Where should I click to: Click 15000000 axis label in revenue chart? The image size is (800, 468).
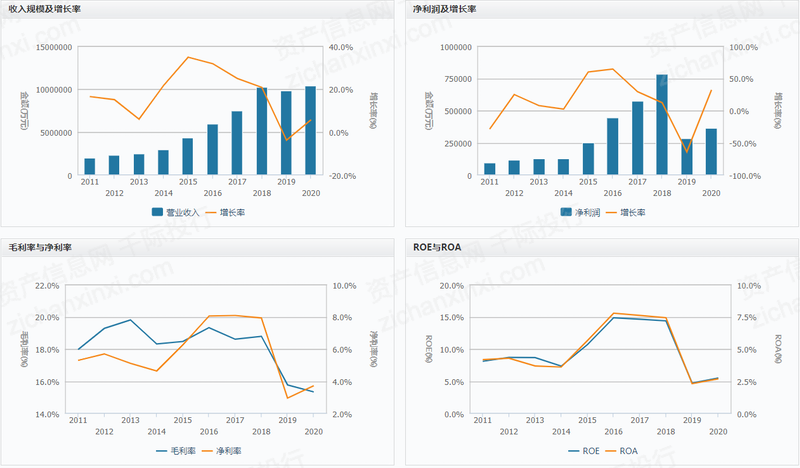click(x=54, y=47)
